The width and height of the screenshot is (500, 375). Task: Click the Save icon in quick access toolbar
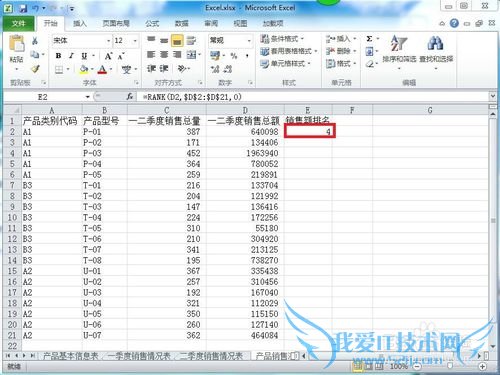(23, 8)
